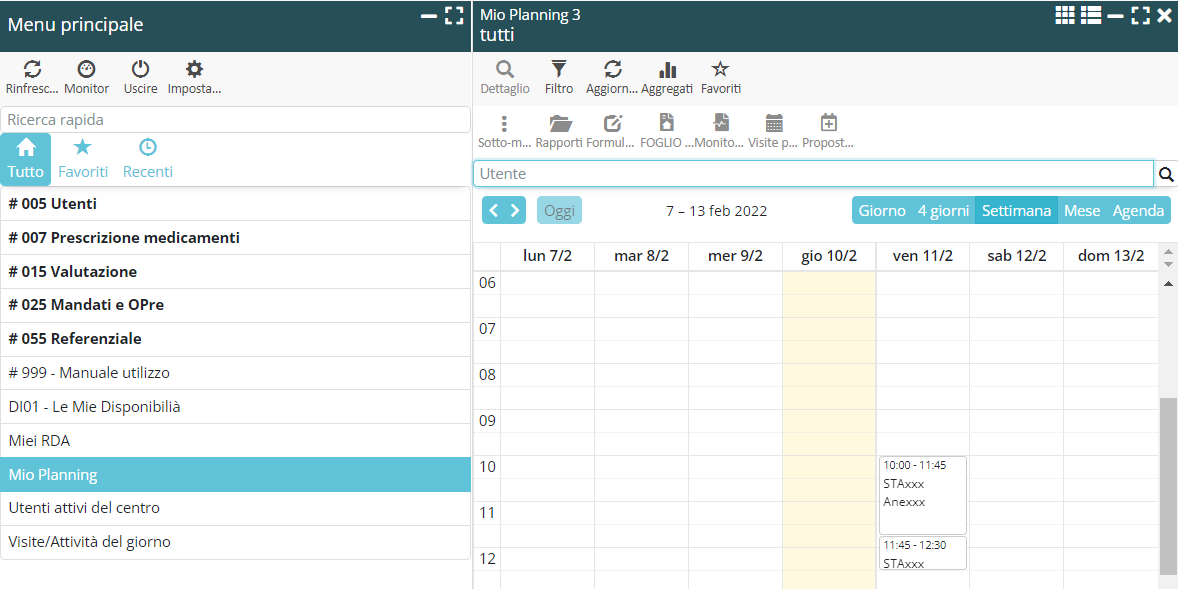Open the Aggregati chart icon
Viewport: 1178px width, 589px height.
pos(667,70)
